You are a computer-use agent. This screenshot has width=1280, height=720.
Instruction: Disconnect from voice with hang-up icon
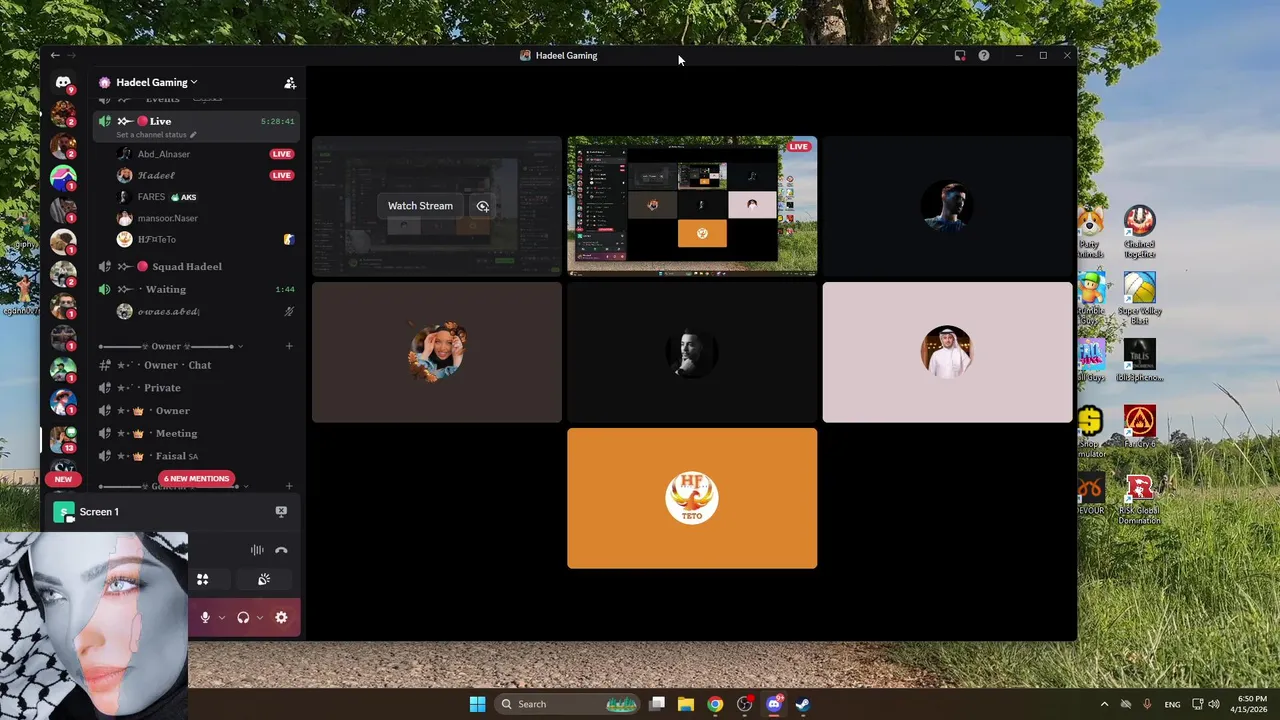(x=281, y=550)
